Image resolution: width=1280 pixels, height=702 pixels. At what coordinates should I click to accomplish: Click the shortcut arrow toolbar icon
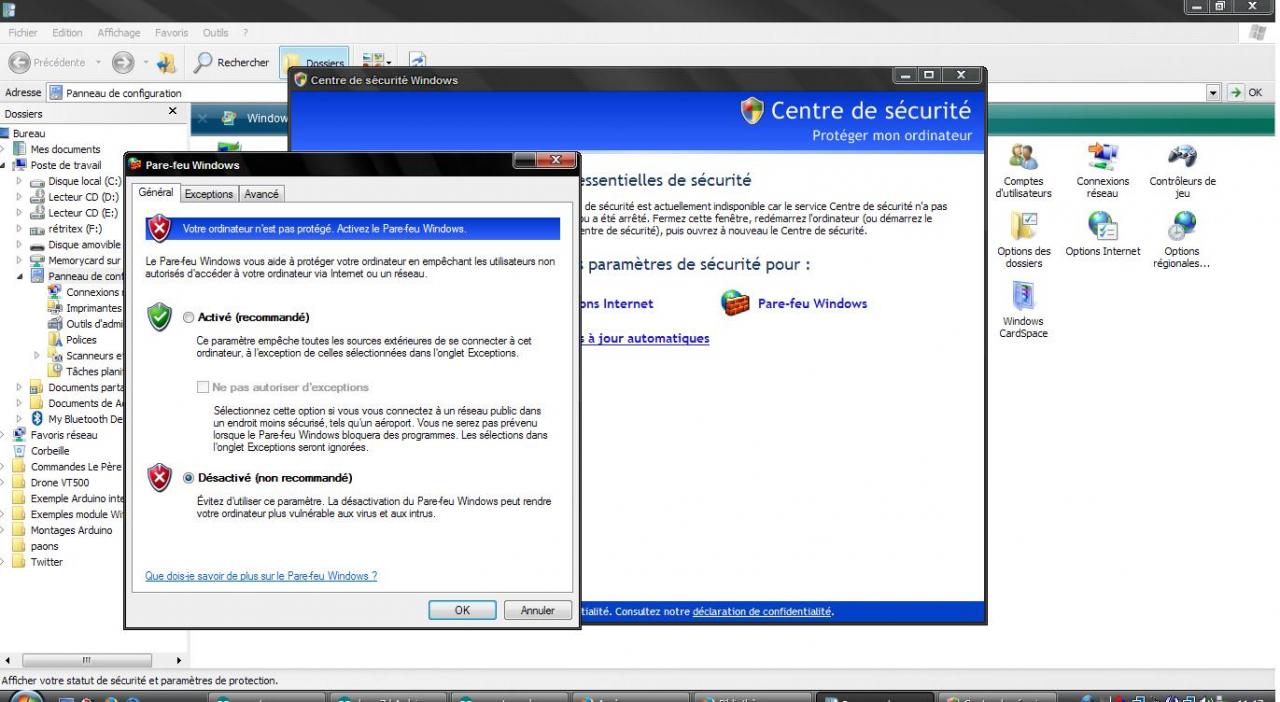point(418,62)
